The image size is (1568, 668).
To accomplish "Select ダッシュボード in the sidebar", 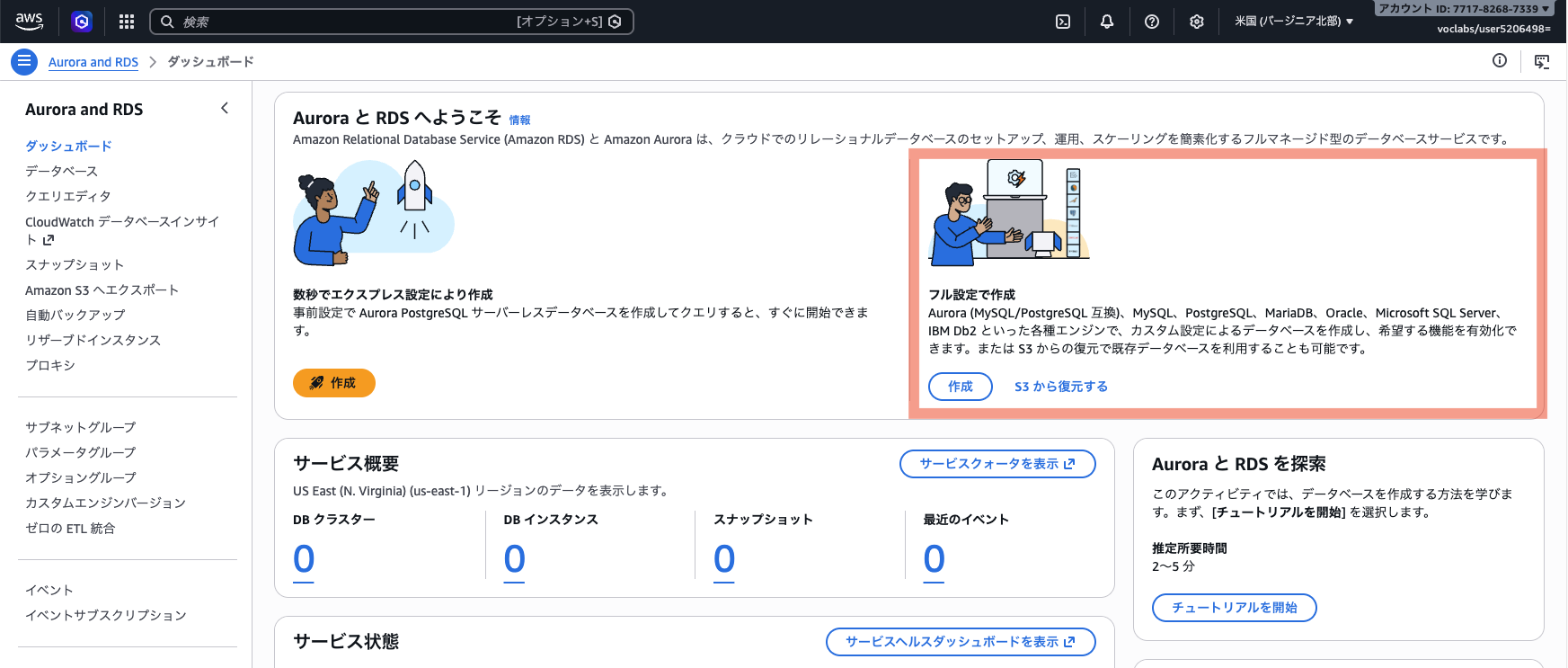I will pos(68,146).
